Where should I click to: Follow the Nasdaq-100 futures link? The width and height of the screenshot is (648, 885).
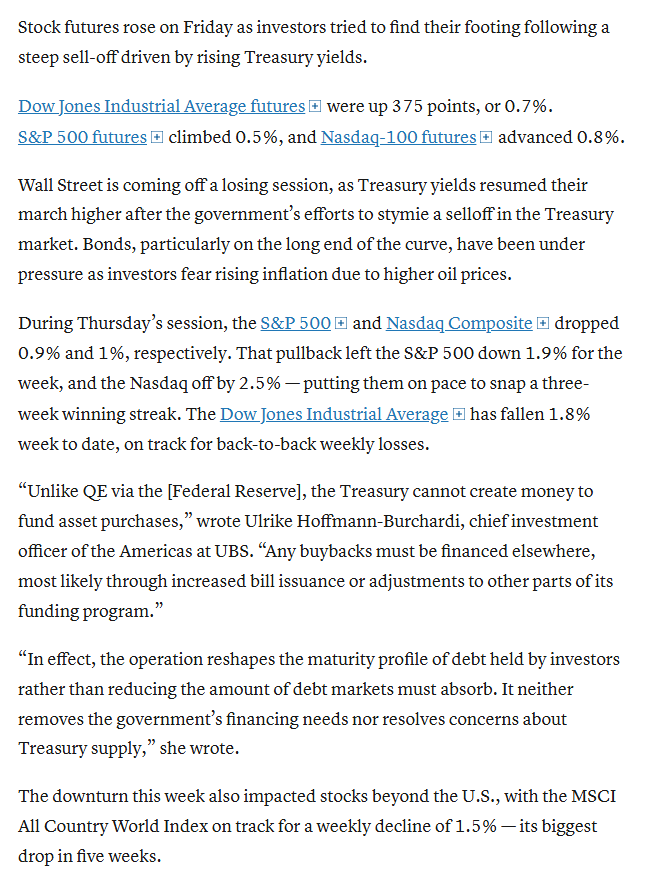click(x=399, y=137)
